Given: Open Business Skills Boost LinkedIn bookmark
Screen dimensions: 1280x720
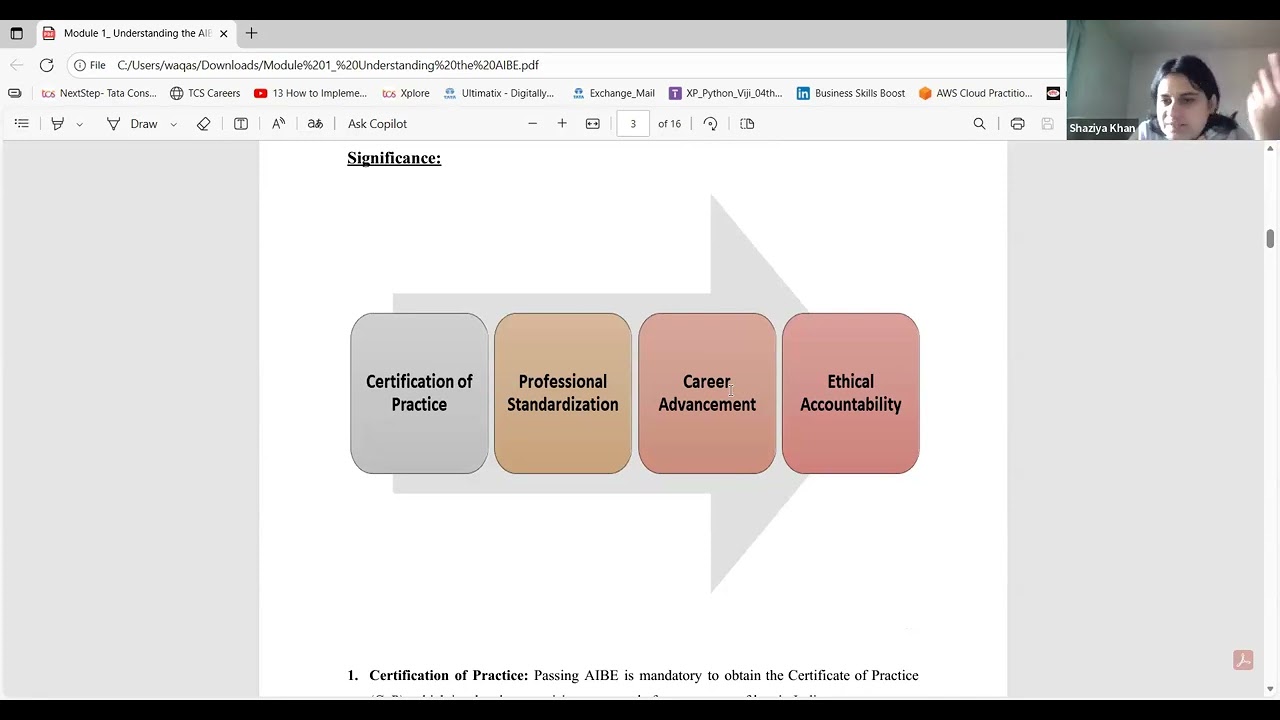Looking at the screenshot, I should click(850, 93).
